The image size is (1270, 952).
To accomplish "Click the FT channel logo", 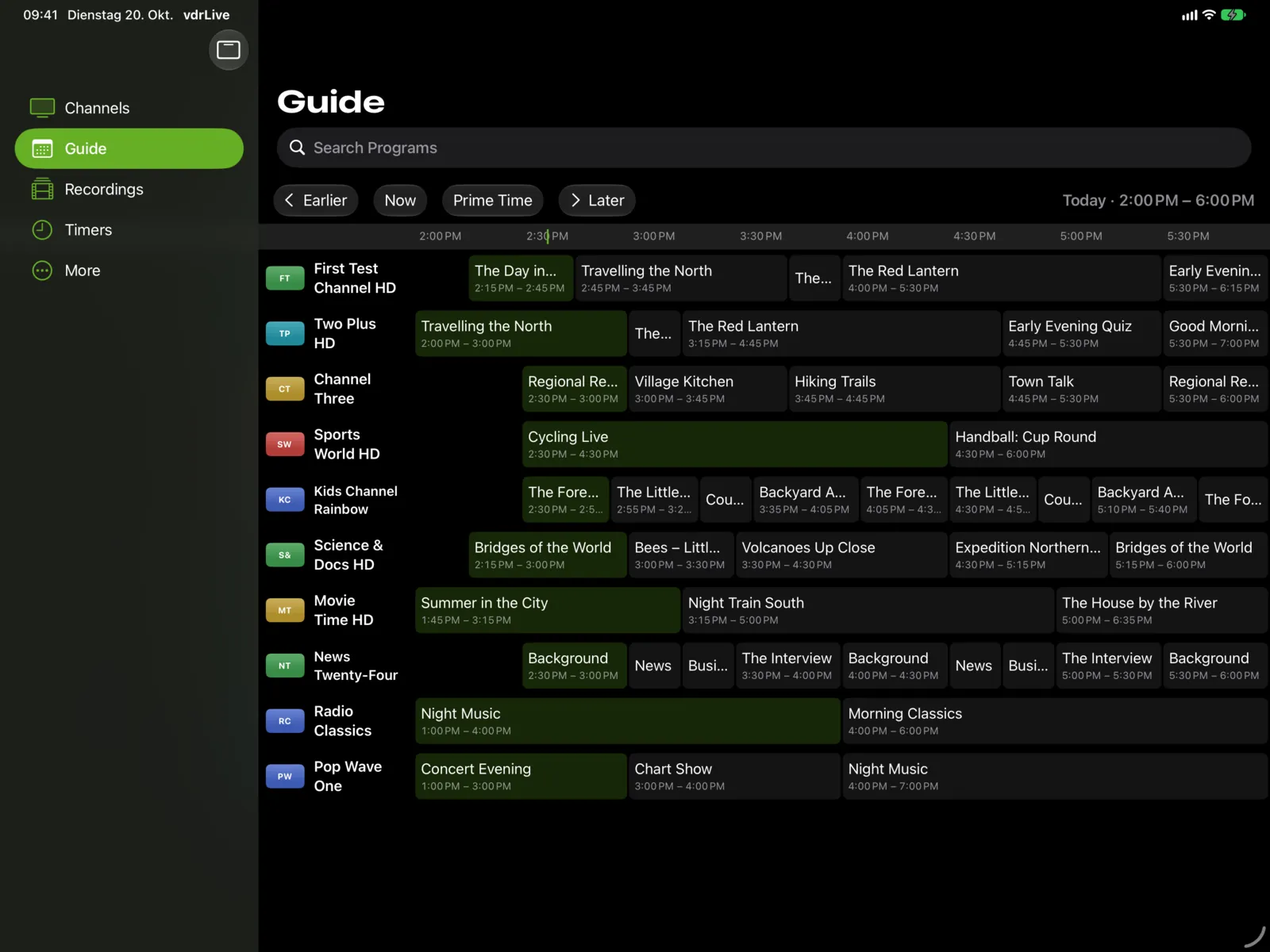I will tap(285, 278).
